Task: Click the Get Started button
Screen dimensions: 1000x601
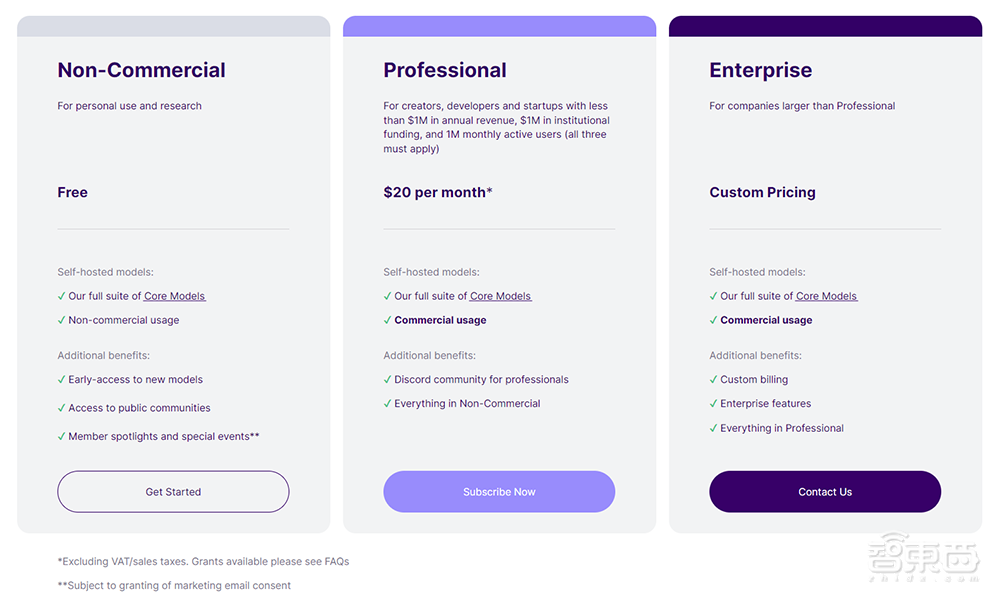Action: pyautogui.click(x=173, y=492)
